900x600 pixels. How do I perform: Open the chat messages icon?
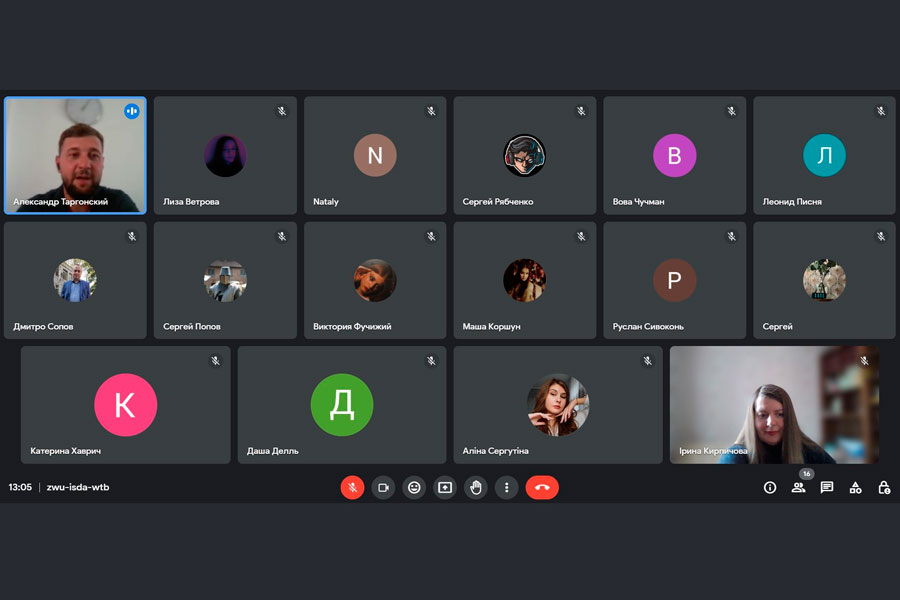pos(827,487)
